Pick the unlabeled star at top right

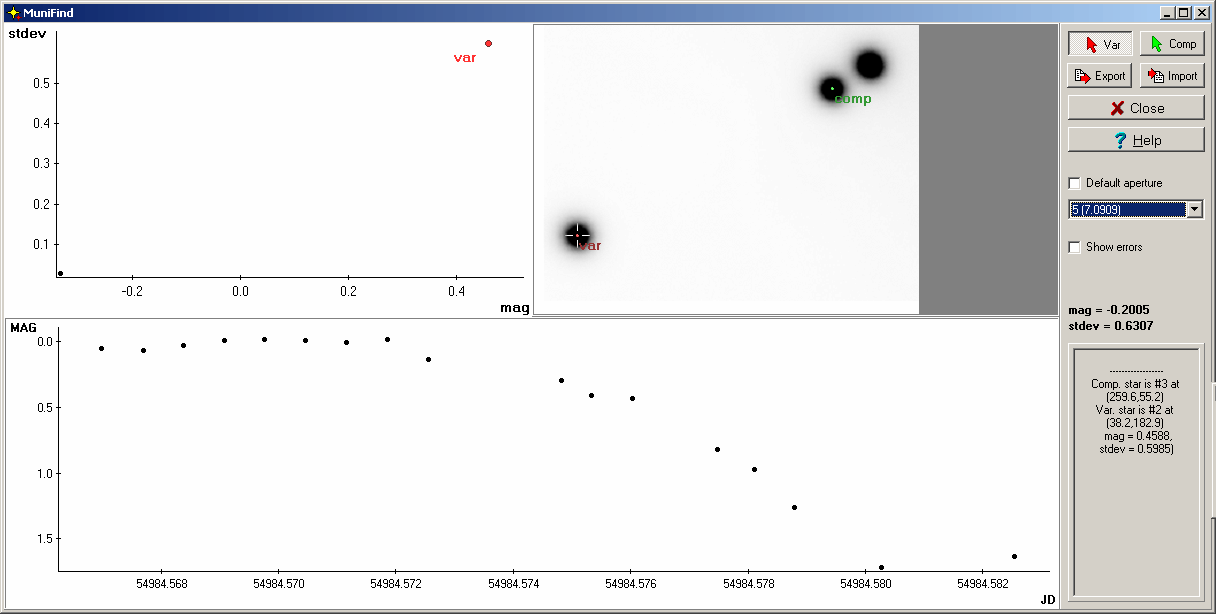[x=869, y=65]
